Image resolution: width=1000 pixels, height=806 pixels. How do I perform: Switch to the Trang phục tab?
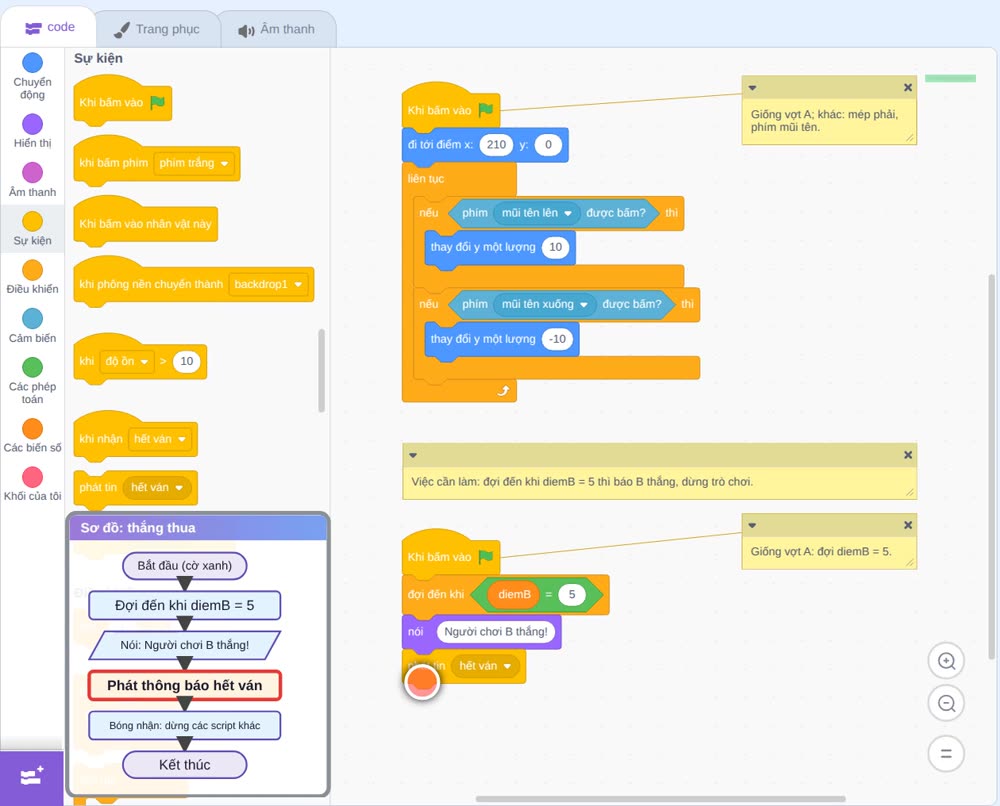tap(157, 29)
